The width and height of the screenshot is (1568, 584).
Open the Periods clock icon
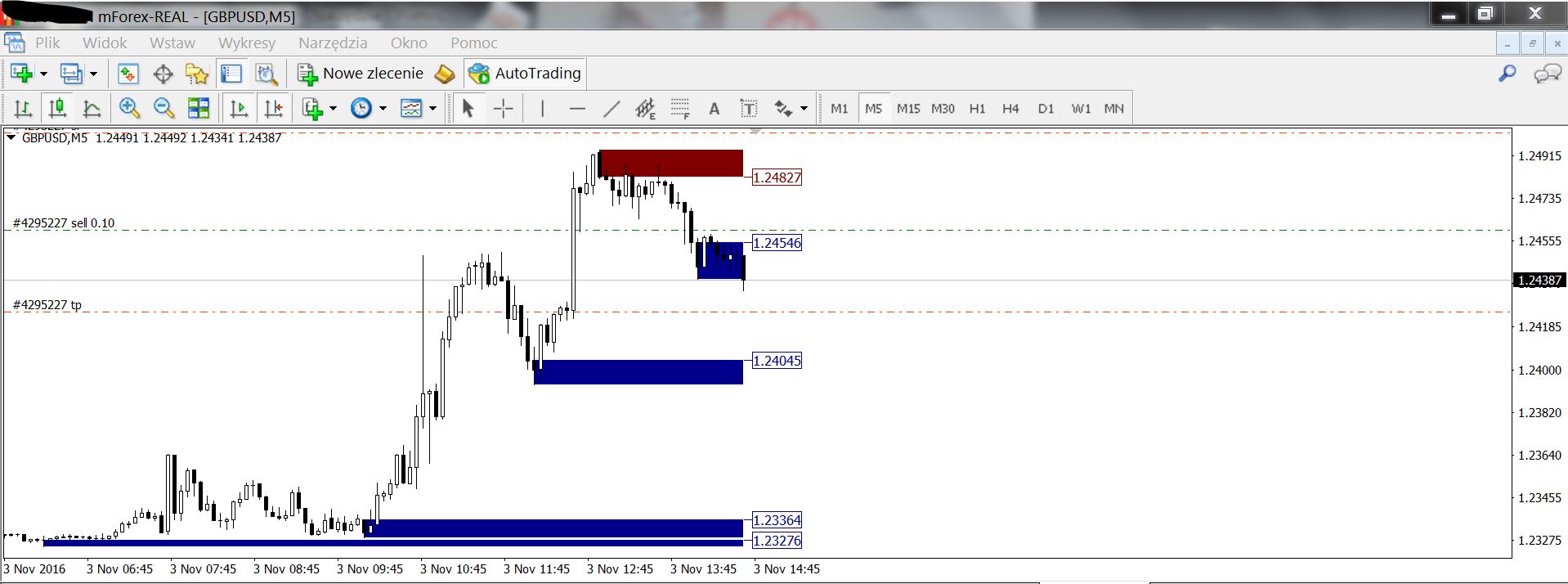point(361,108)
